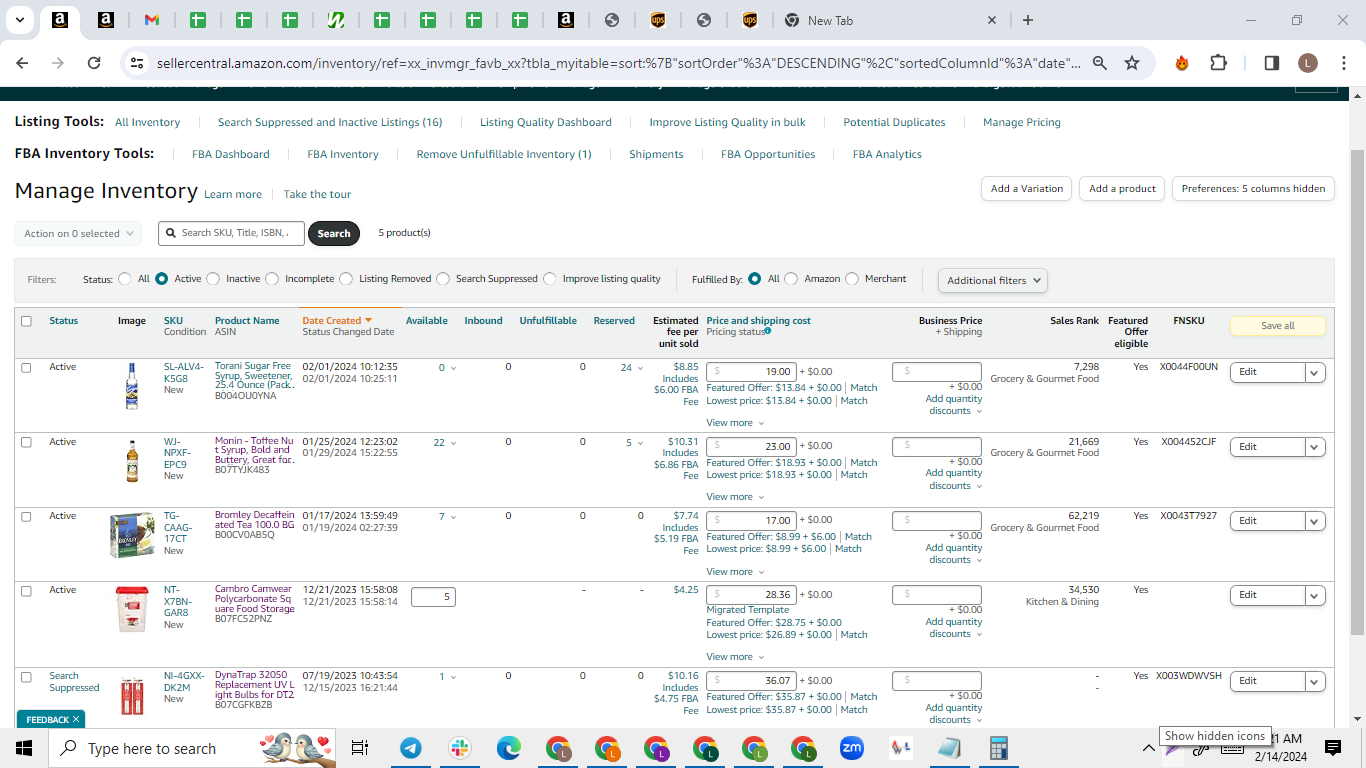Switch to the Gmail browser tab

point(152,20)
